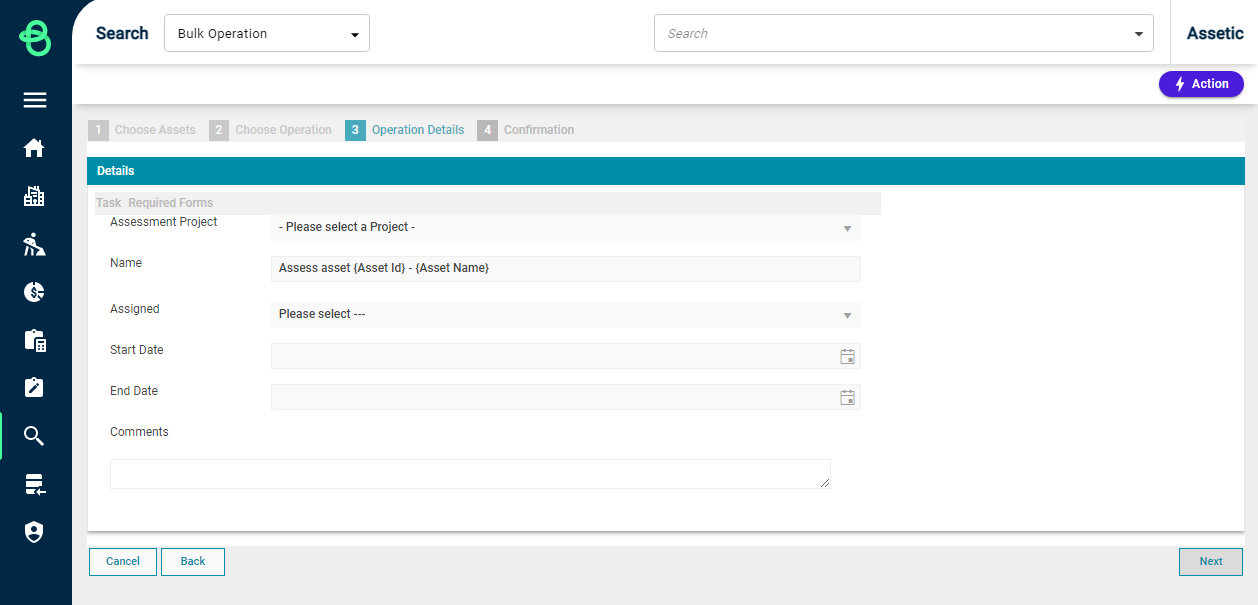Click the Assetic logo in sidebar

tap(35, 38)
